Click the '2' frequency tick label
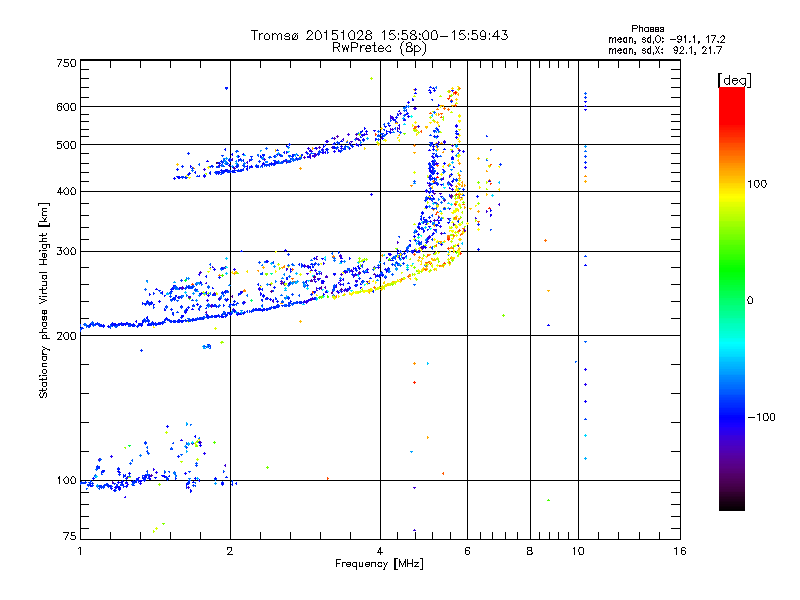This screenshot has height=600, width=800. pyautogui.click(x=230, y=551)
